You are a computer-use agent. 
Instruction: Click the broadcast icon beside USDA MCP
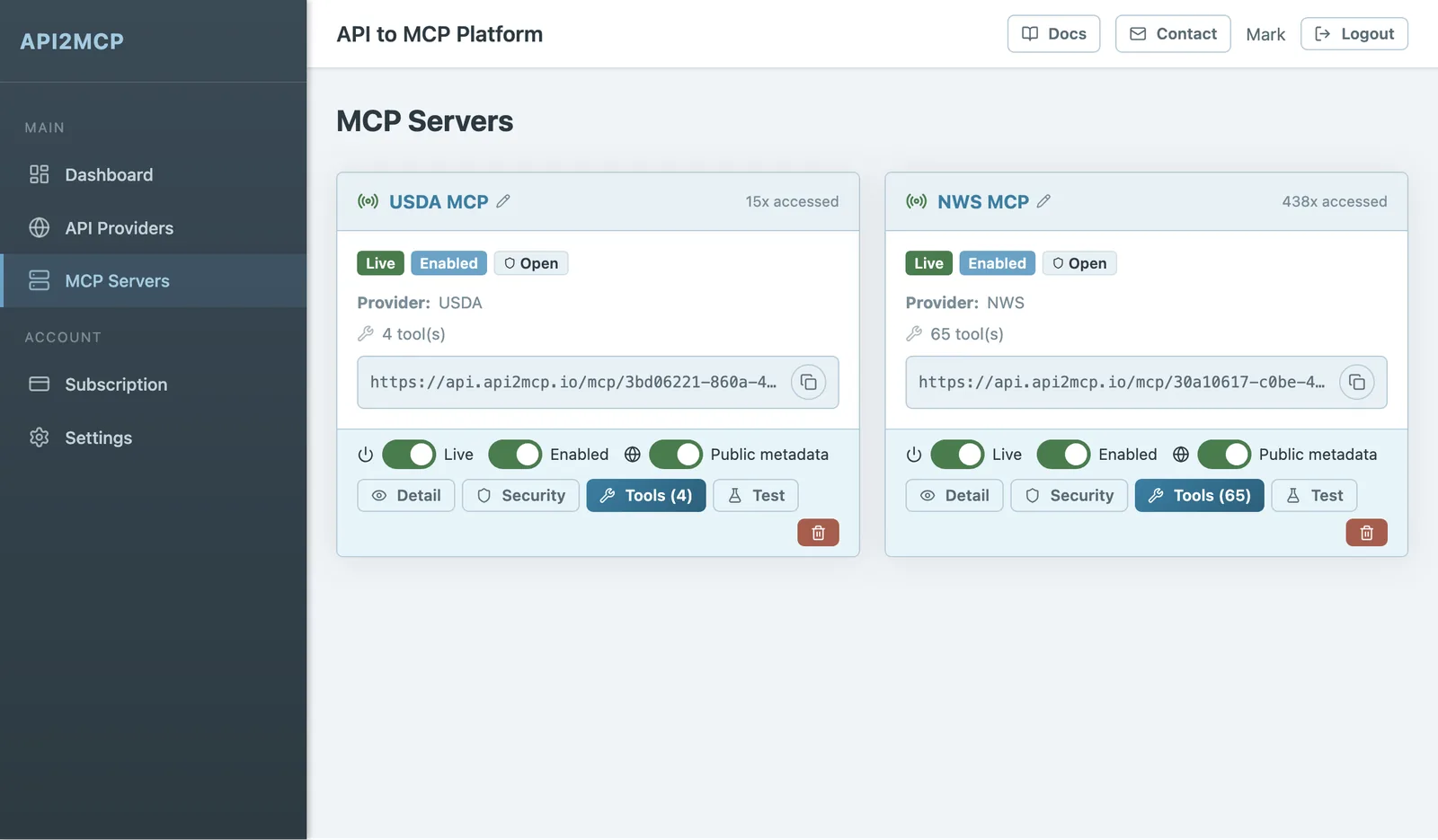[368, 201]
